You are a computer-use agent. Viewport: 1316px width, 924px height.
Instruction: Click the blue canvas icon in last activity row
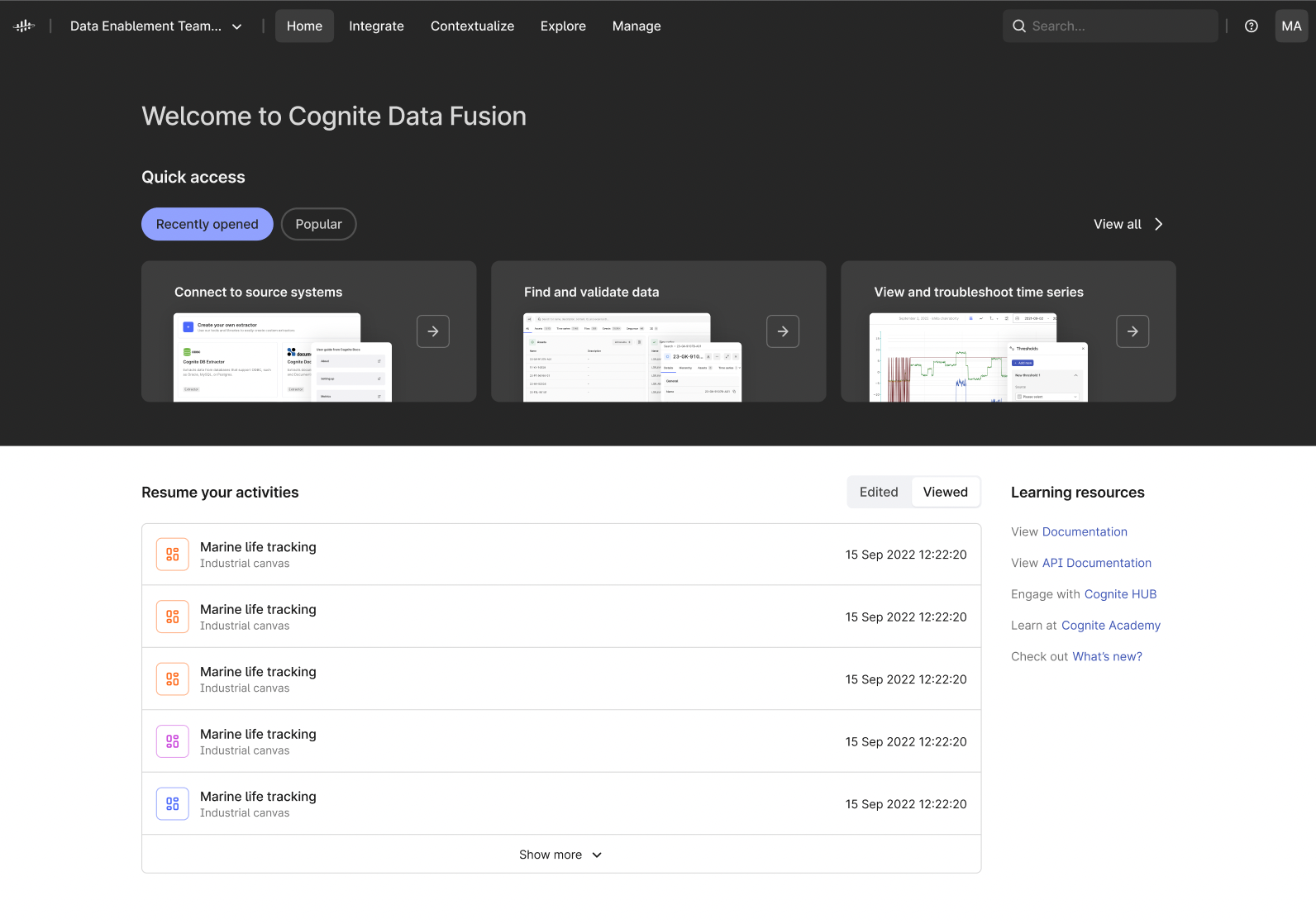point(173,803)
